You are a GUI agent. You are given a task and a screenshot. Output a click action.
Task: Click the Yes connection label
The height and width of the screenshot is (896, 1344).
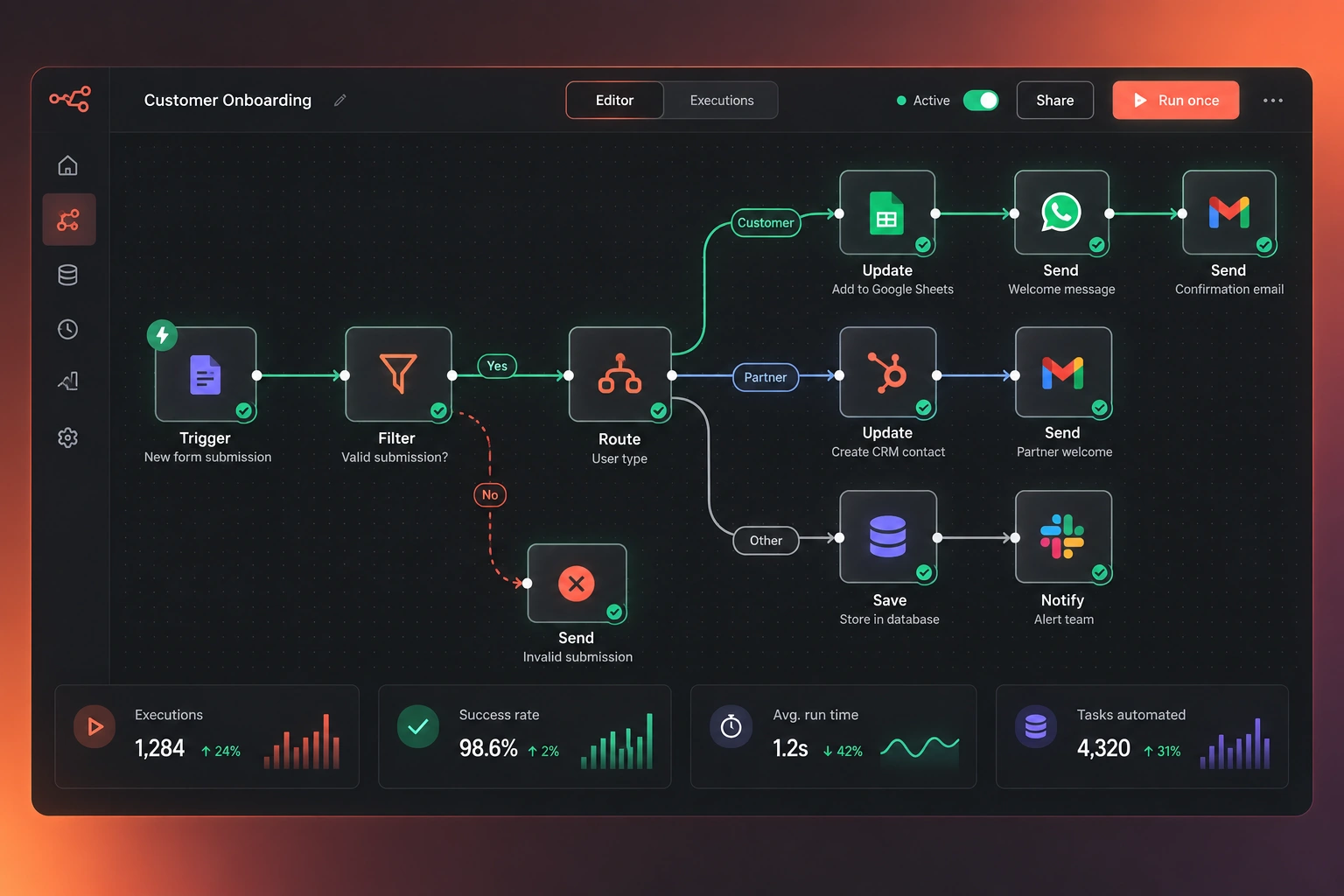(497, 366)
